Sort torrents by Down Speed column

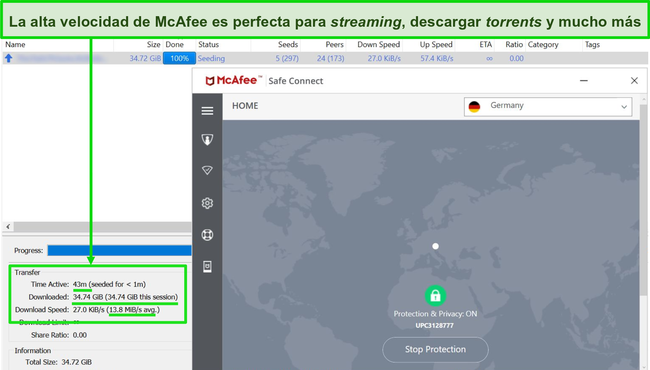pos(378,44)
